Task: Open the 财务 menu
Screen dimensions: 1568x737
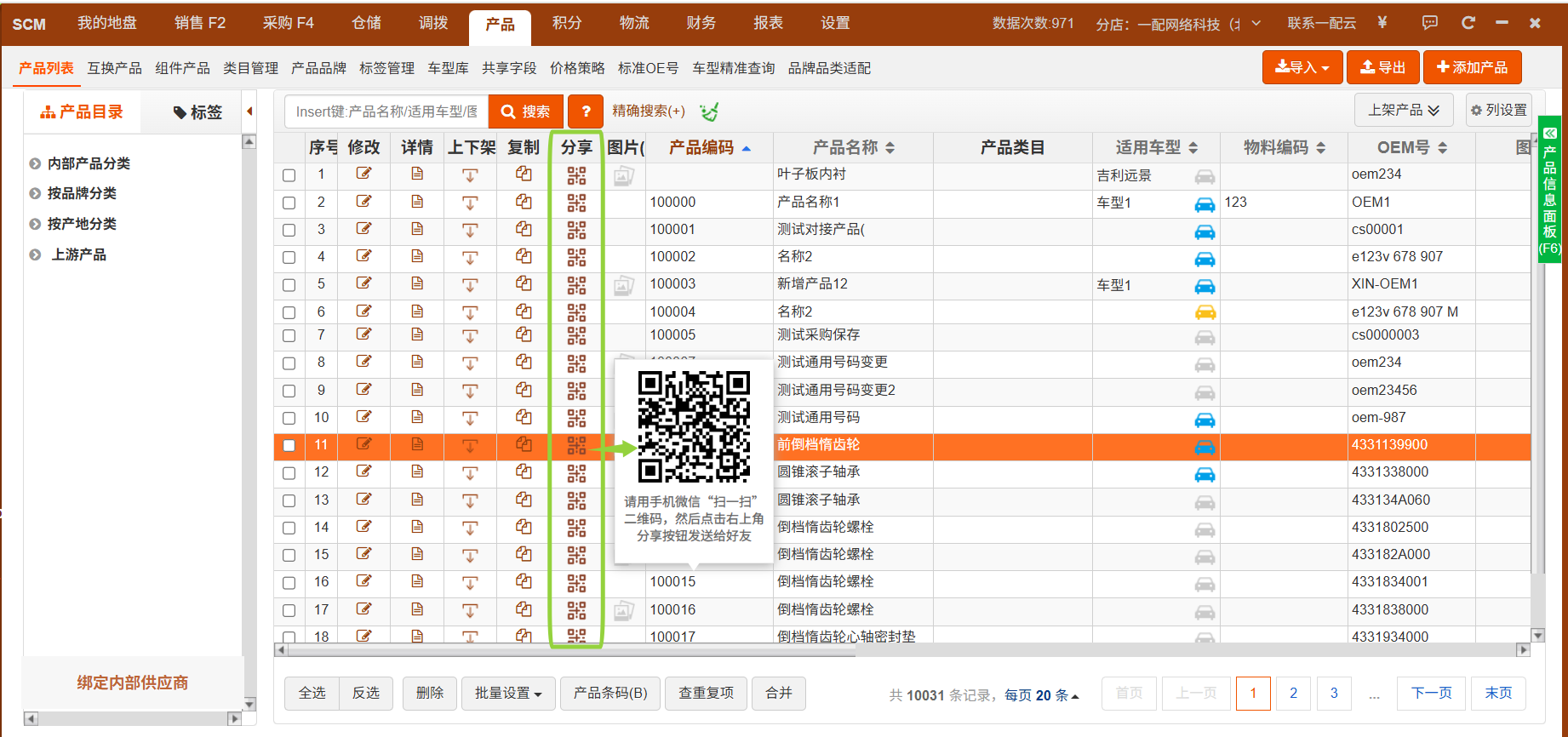Action: pos(701,23)
